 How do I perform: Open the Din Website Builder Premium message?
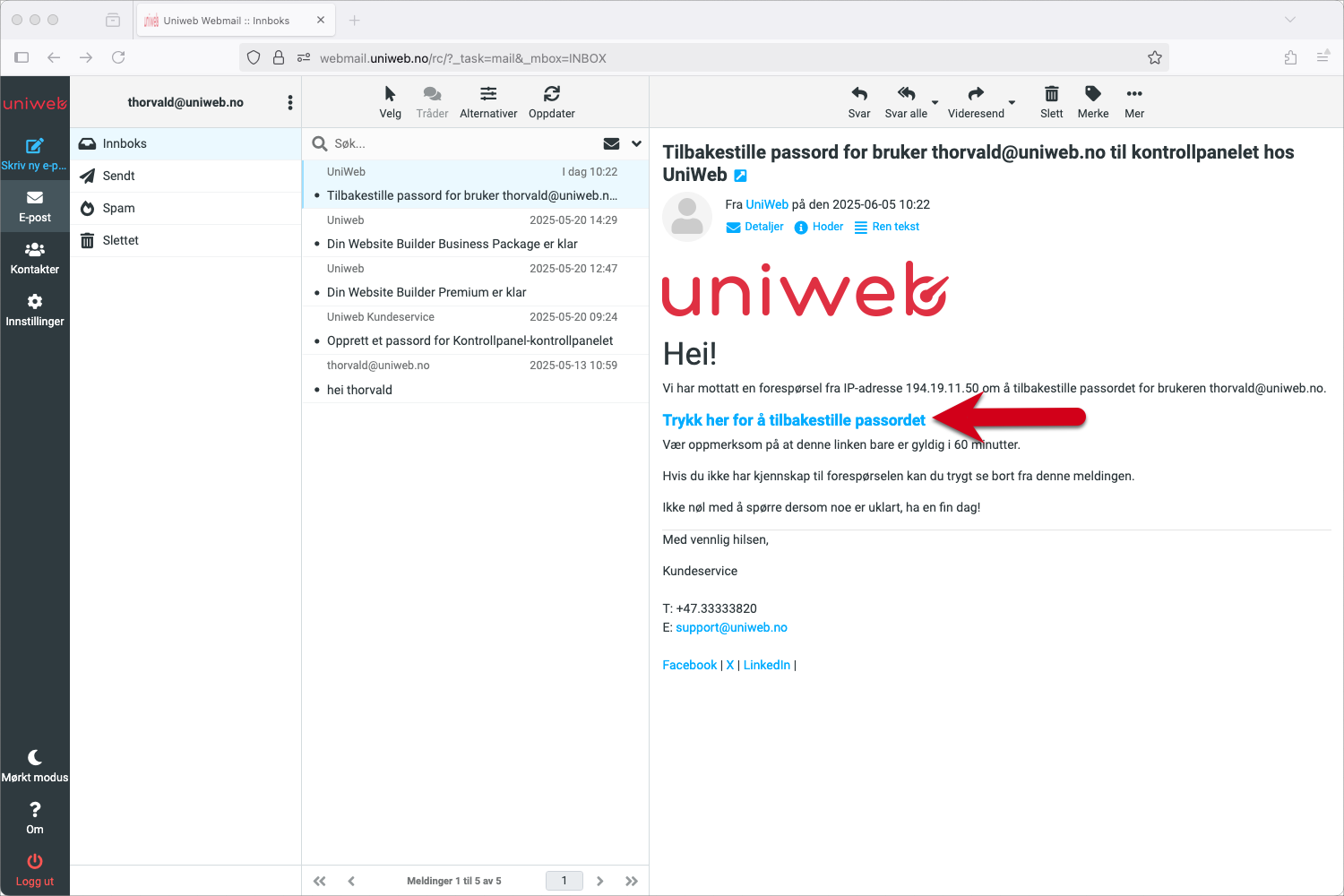(x=476, y=280)
